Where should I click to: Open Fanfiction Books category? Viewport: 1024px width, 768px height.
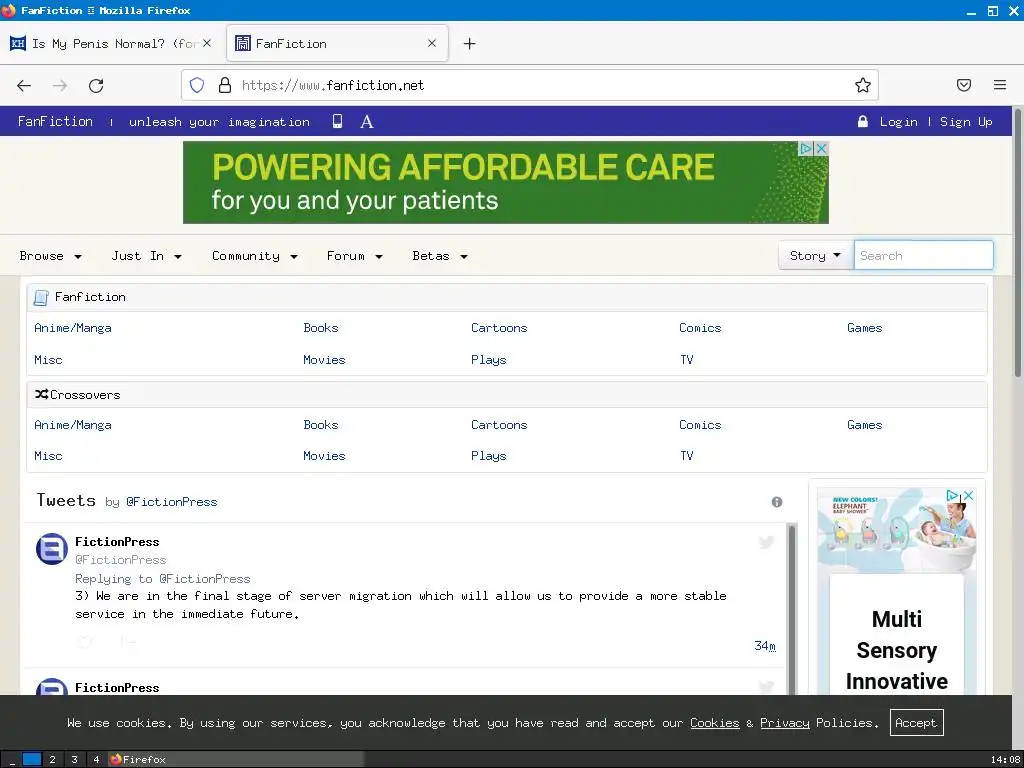tap(321, 328)
